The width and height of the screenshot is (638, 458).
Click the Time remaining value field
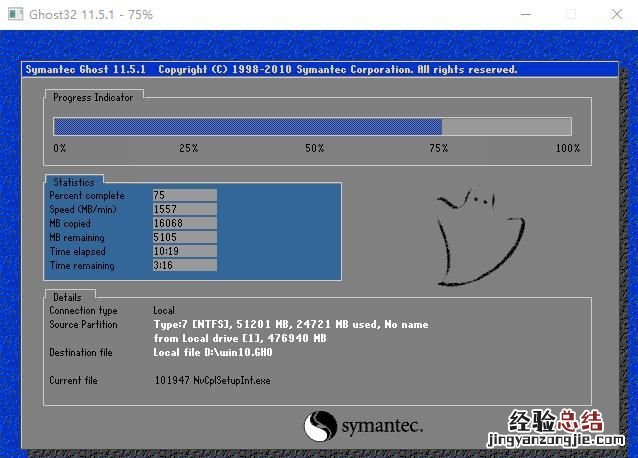184,266
